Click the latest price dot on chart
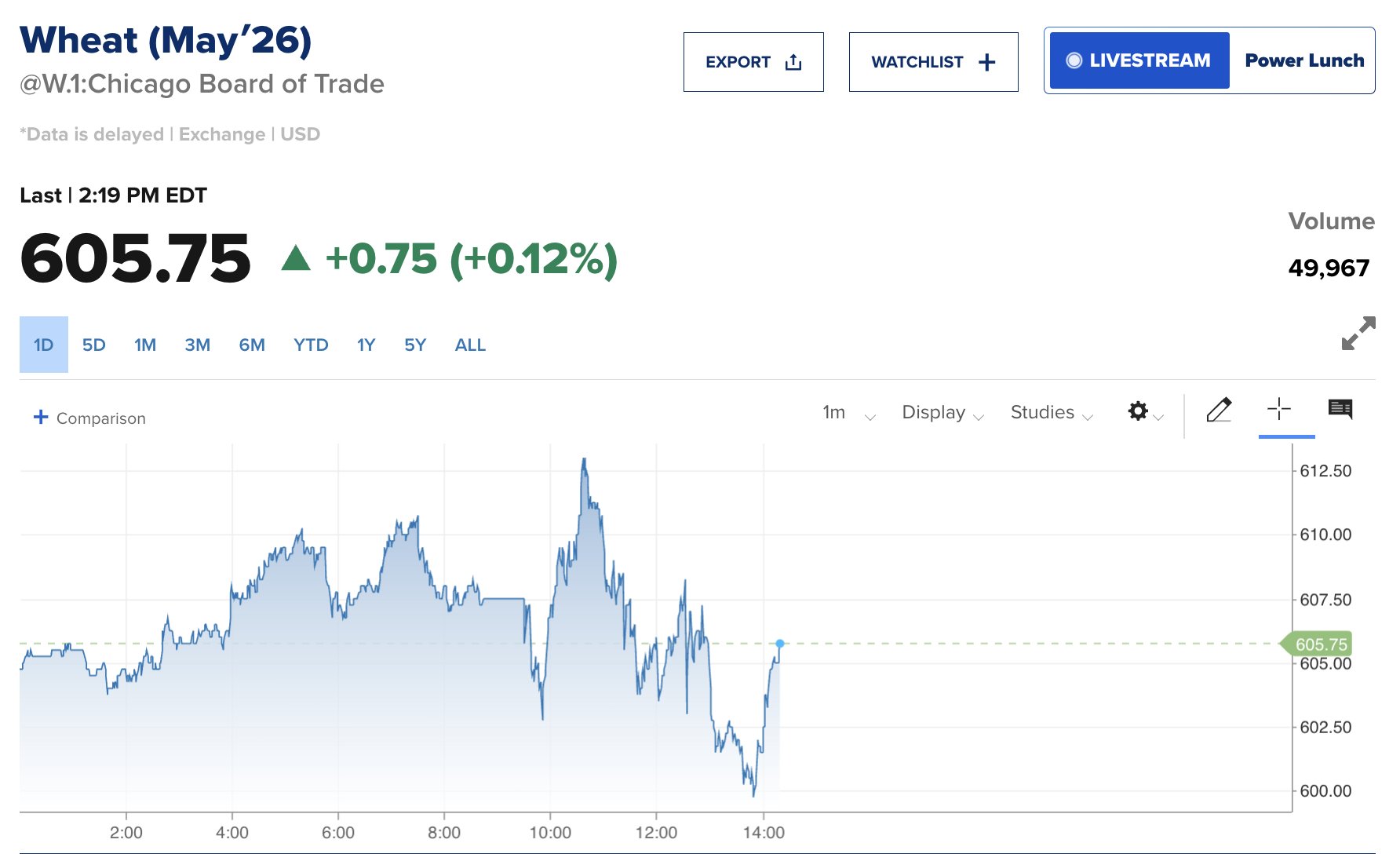This screenshot has height=854, width=1400. pos(780,644)
